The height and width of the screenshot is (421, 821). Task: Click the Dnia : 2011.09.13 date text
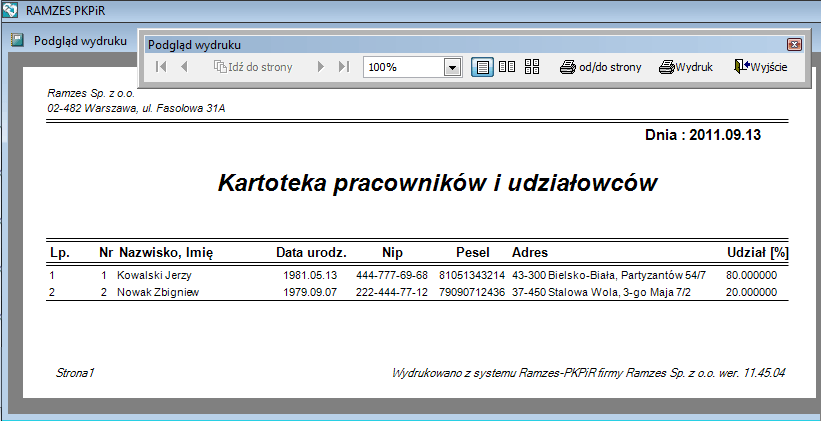coord(703,135)
